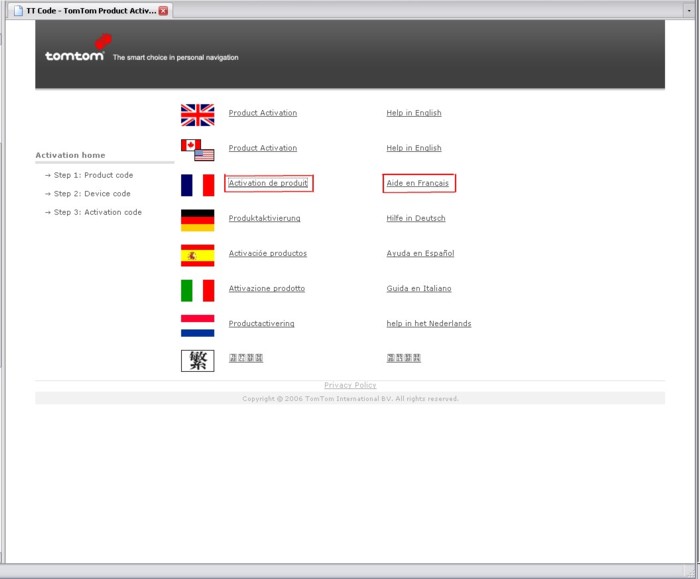Open the Chinese product activation link
The width and height of the screenshot is (700, 579).
tap(246, 358)
